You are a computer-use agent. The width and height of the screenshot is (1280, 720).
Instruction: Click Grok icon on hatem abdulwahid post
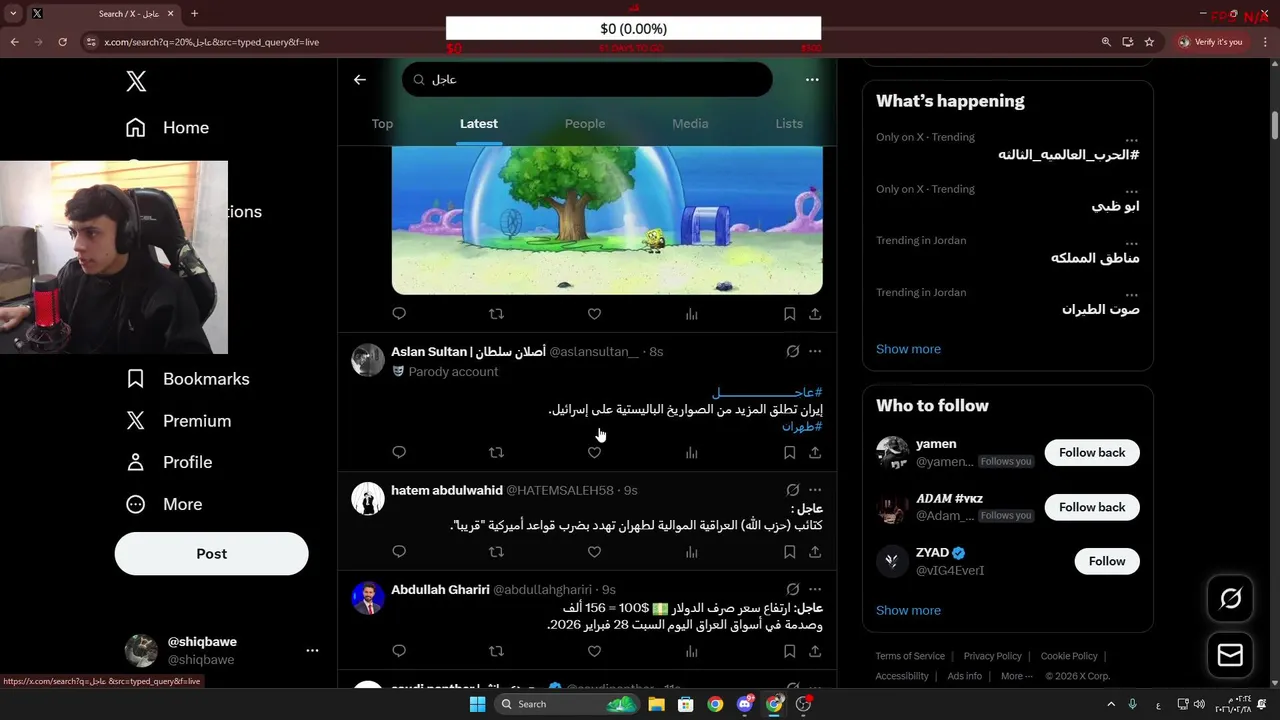pos(792,491)
